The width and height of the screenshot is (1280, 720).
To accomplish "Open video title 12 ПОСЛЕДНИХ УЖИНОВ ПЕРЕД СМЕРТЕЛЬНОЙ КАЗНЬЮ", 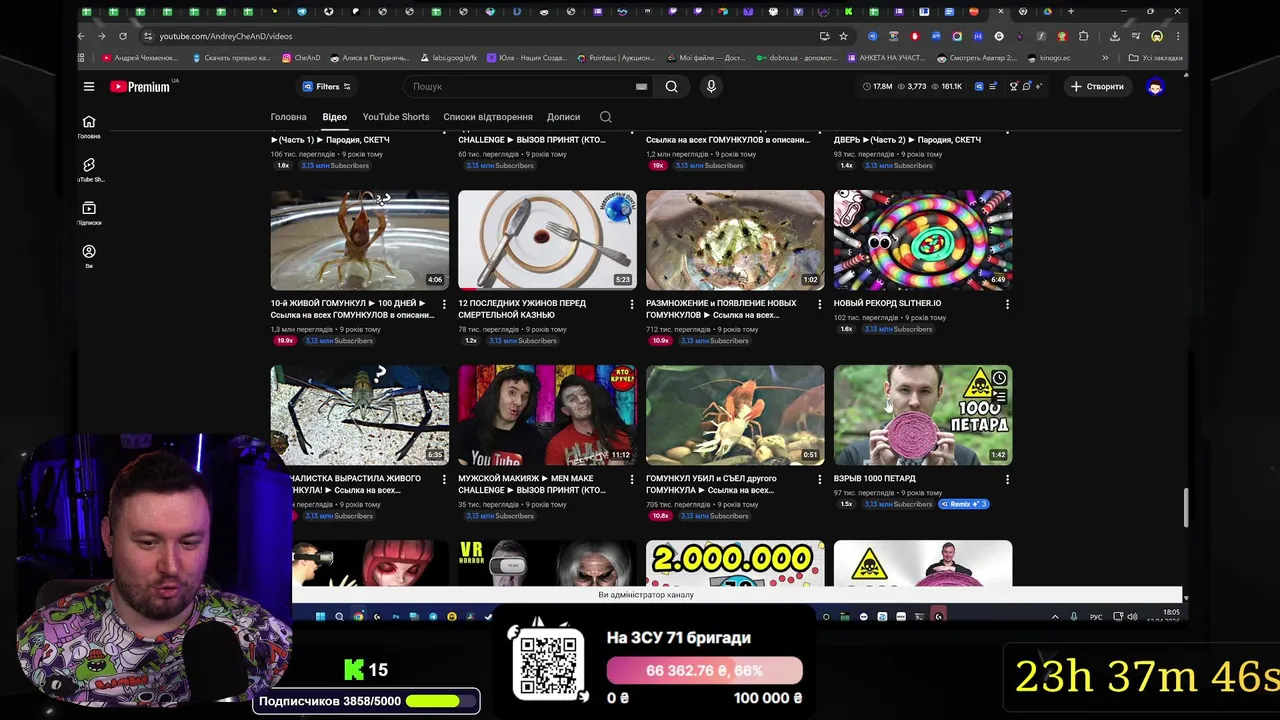I will 522,309.
